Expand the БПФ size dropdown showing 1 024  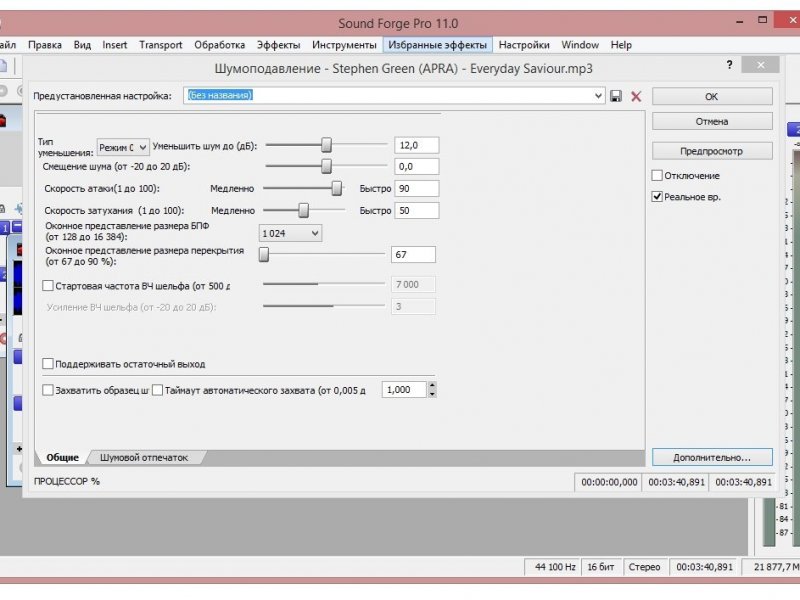pos(290,233)
